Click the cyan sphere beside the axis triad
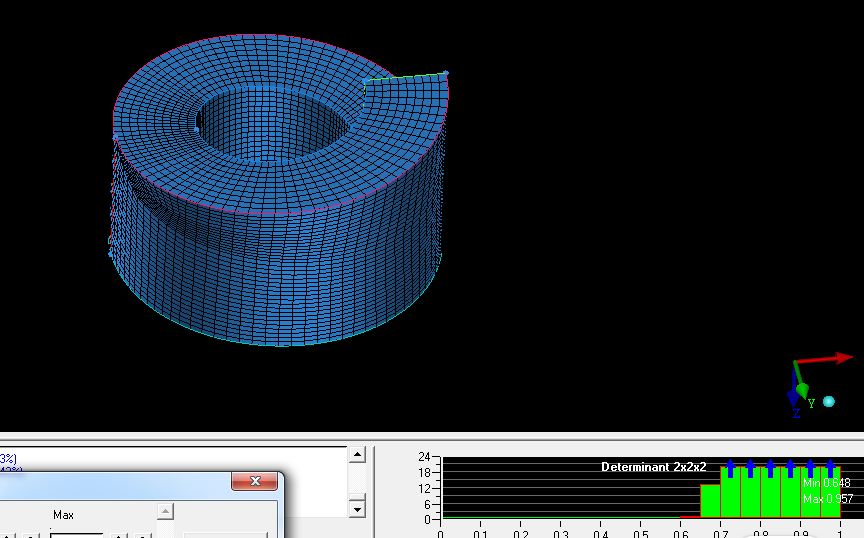864x538 pixels. [x=828, y=402]
